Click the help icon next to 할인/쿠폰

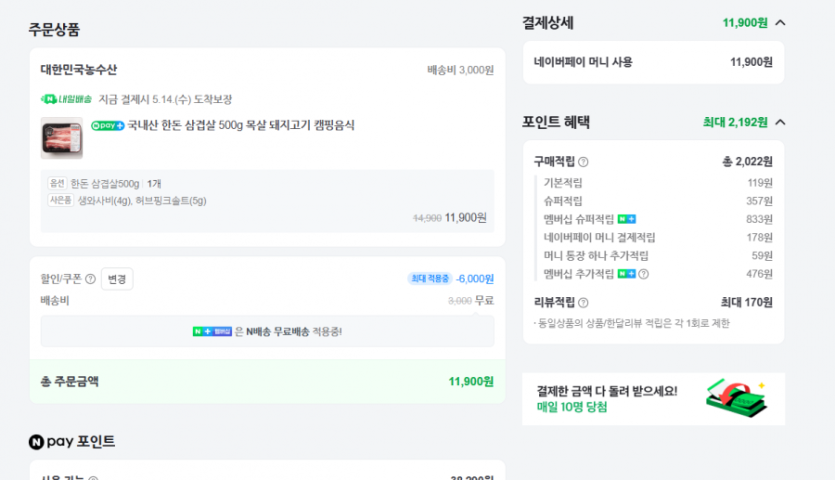click(90, 279)
